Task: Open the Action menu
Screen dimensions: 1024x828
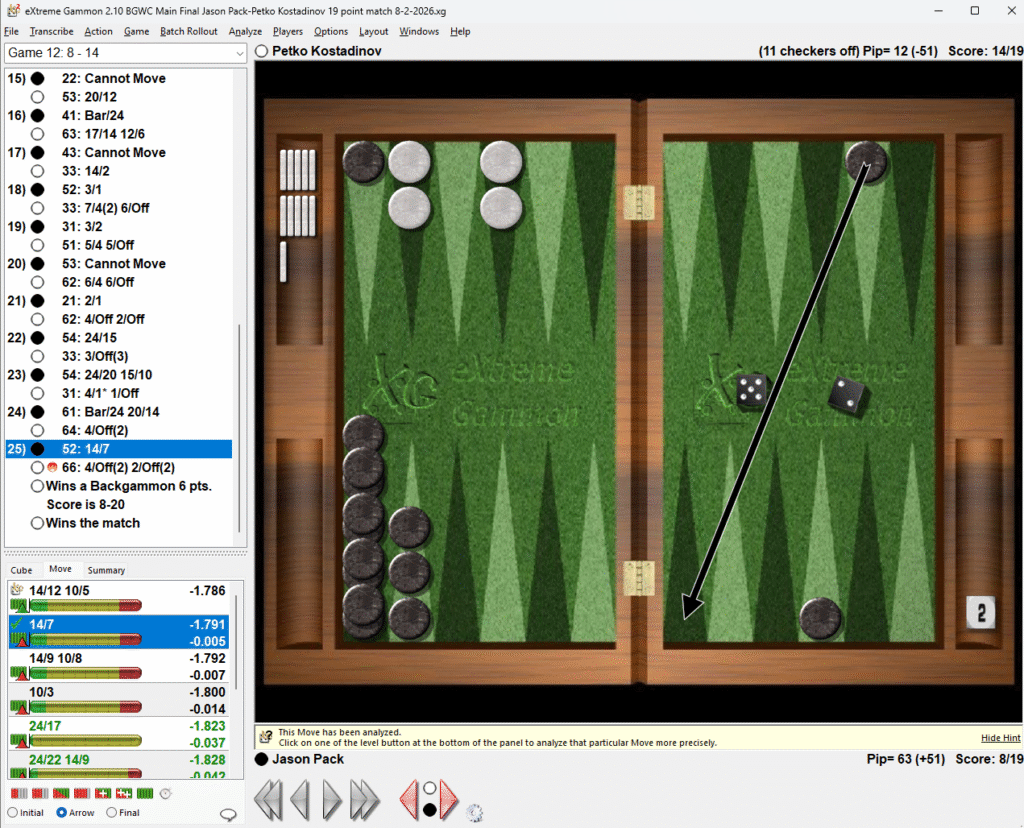Action: click(x=98, y=31)
